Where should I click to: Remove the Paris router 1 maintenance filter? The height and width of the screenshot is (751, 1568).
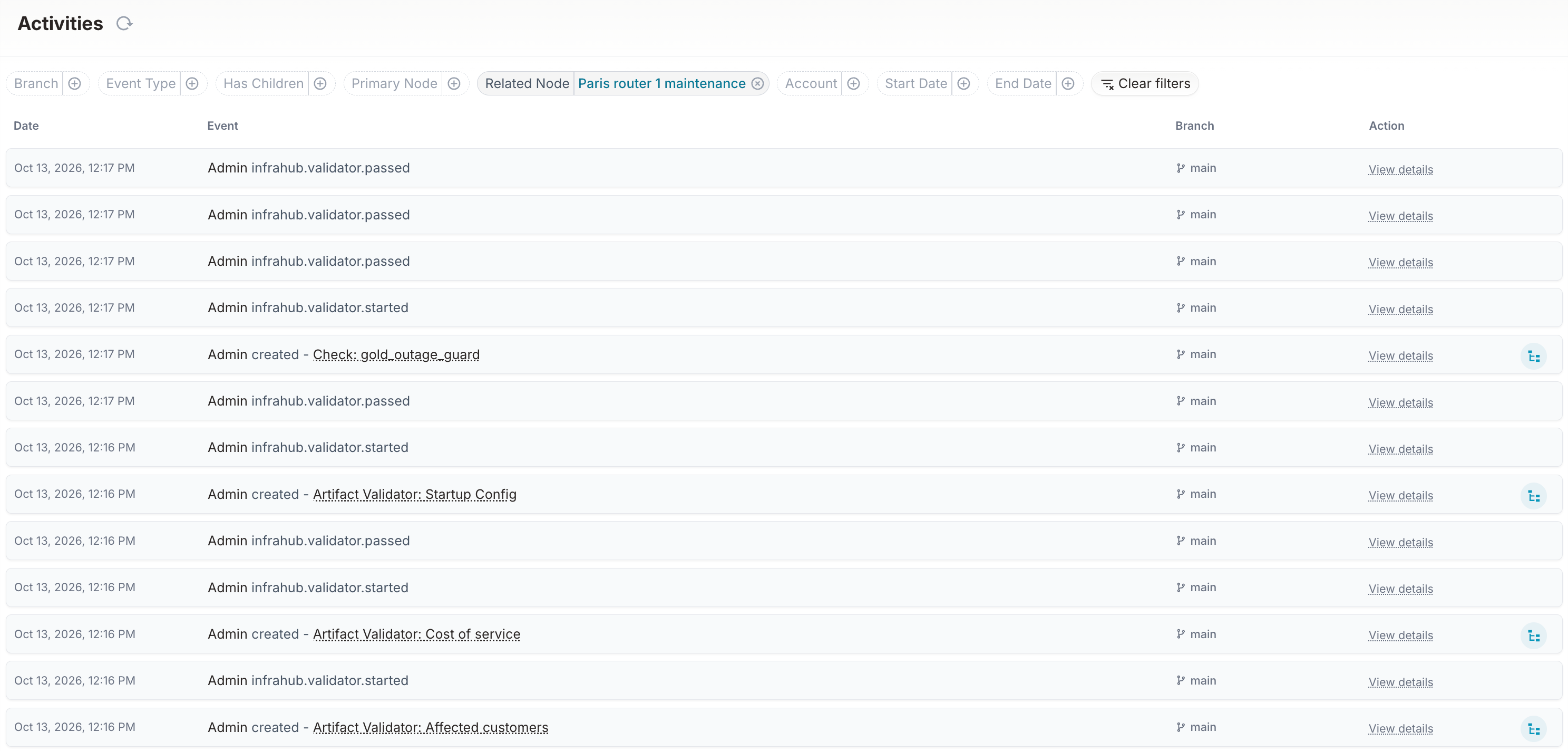pyautogui.click(x=758, y=84)
